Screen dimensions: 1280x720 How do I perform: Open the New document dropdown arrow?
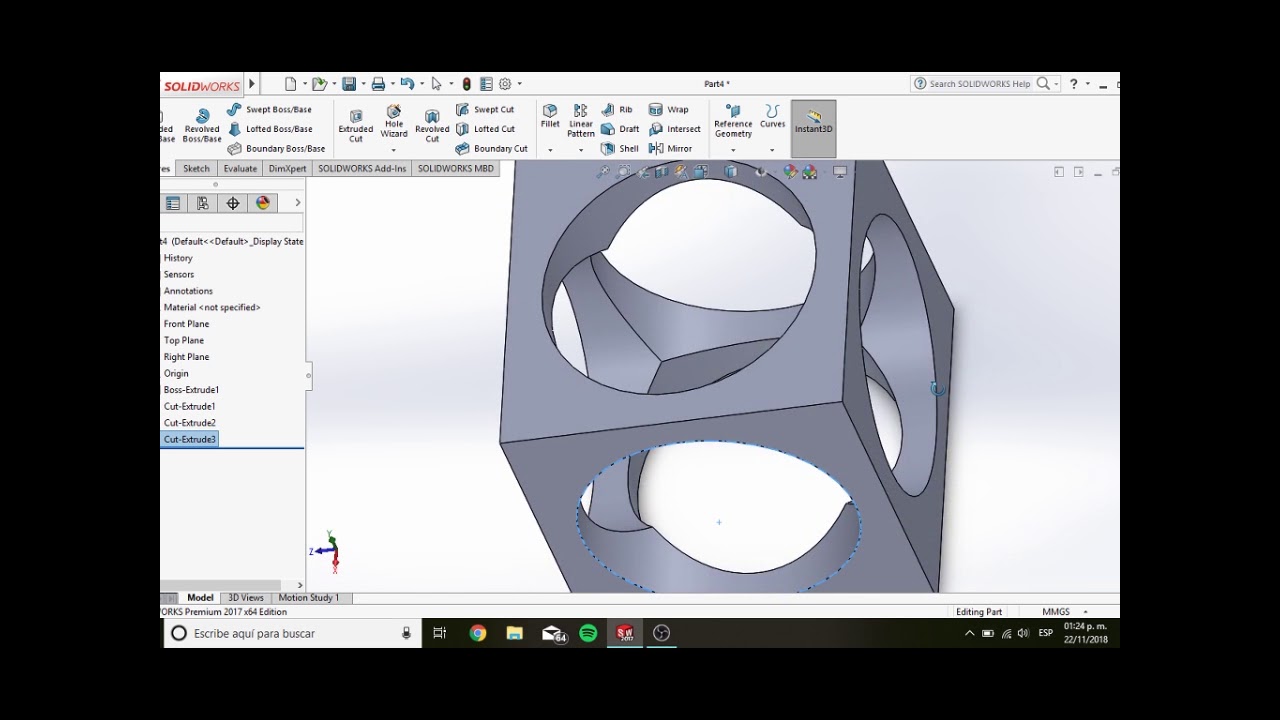point(304,84)
